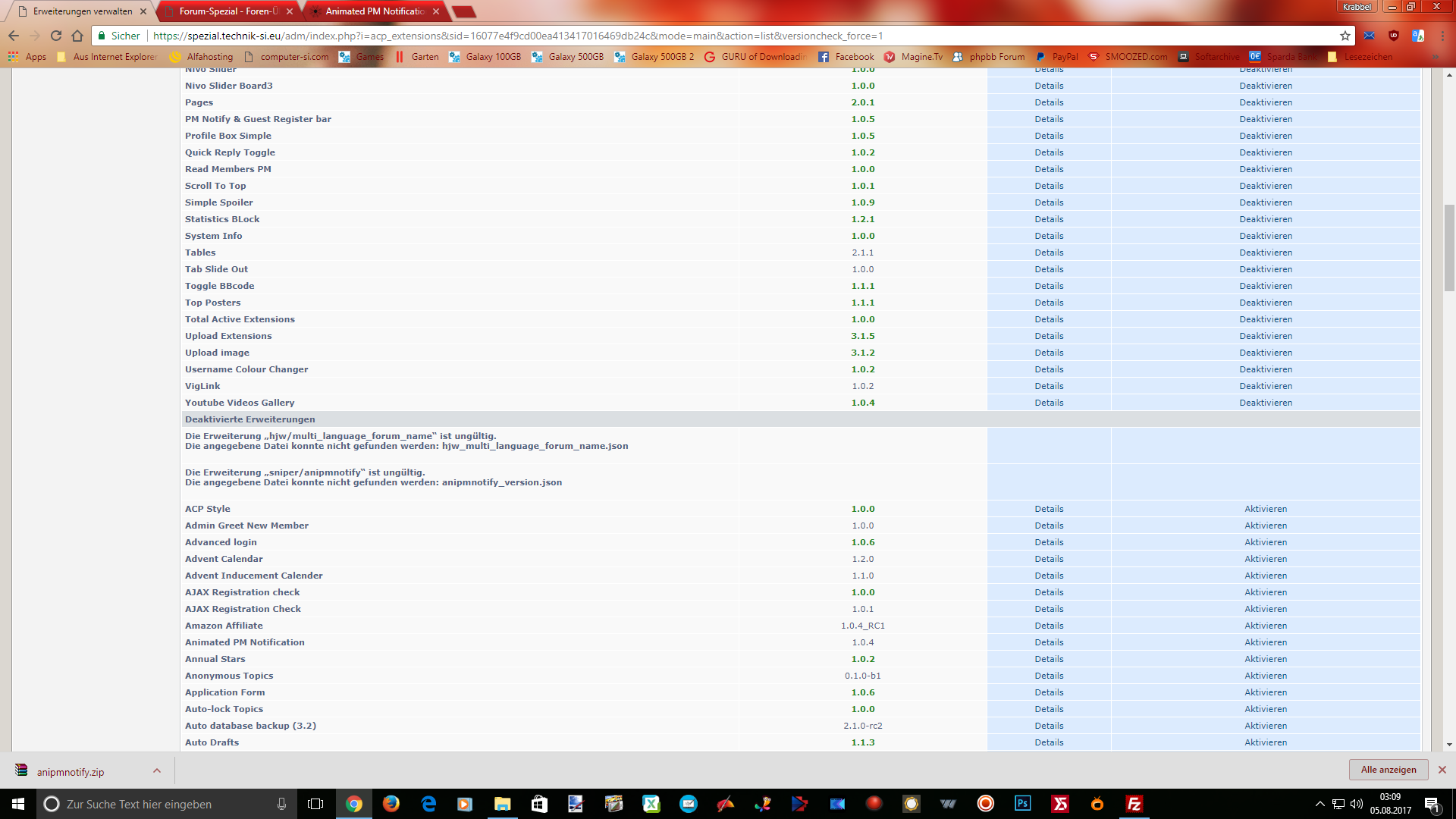
Task: Click the browser reload page icon
Action: 56,36
